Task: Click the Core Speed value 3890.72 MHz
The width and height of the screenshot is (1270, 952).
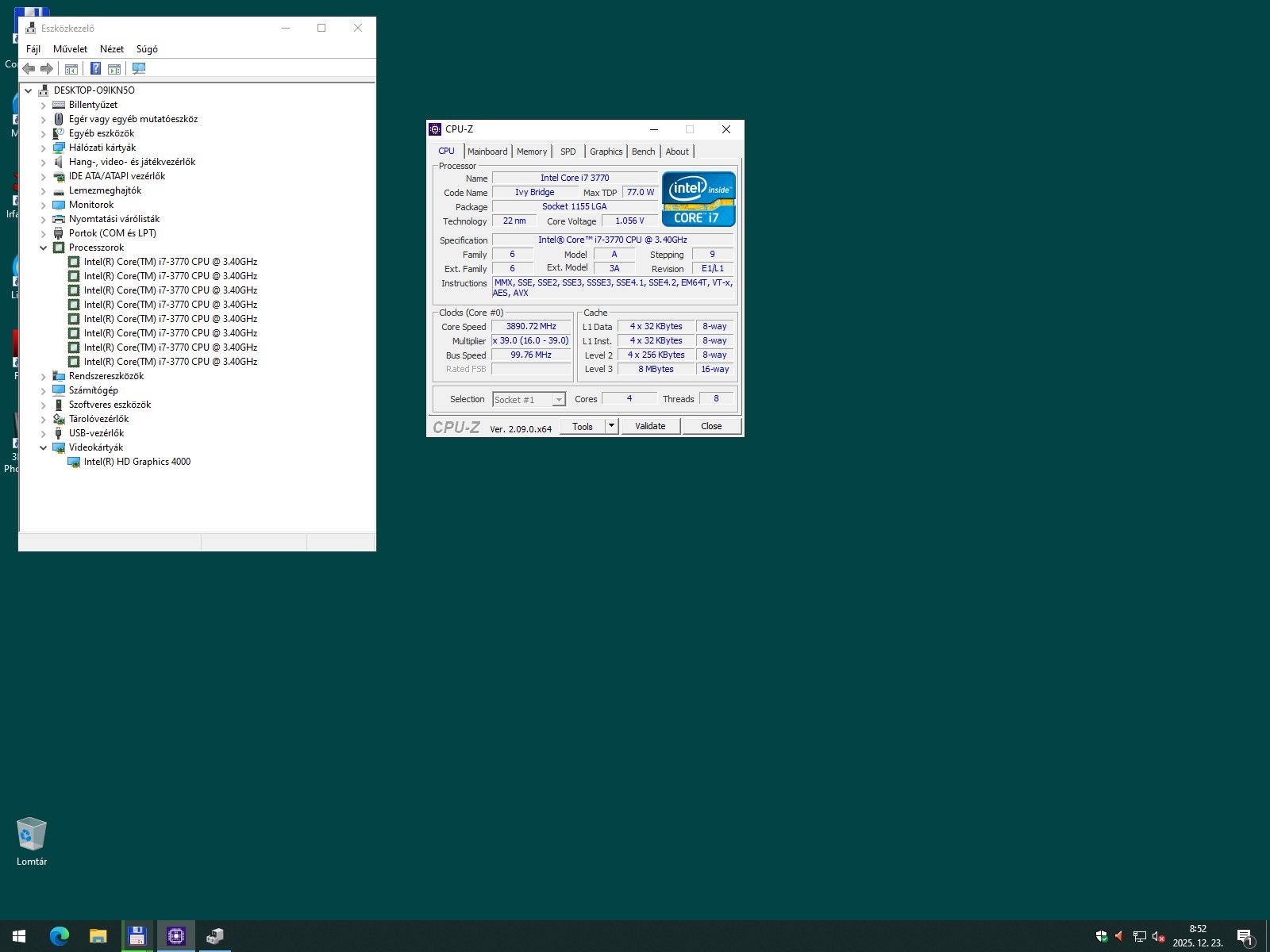Action: [531, 326]
